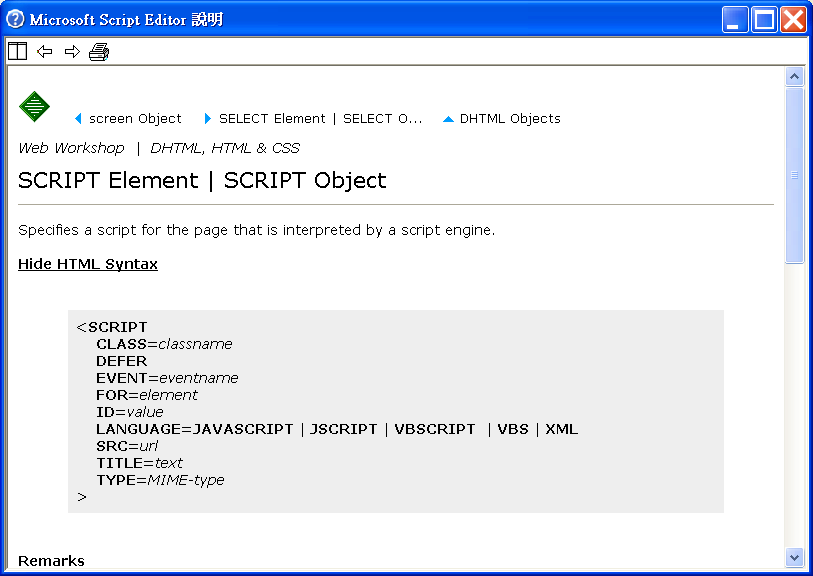Click the Print icon in toolbar
The image size is (813, 576).
99,52
